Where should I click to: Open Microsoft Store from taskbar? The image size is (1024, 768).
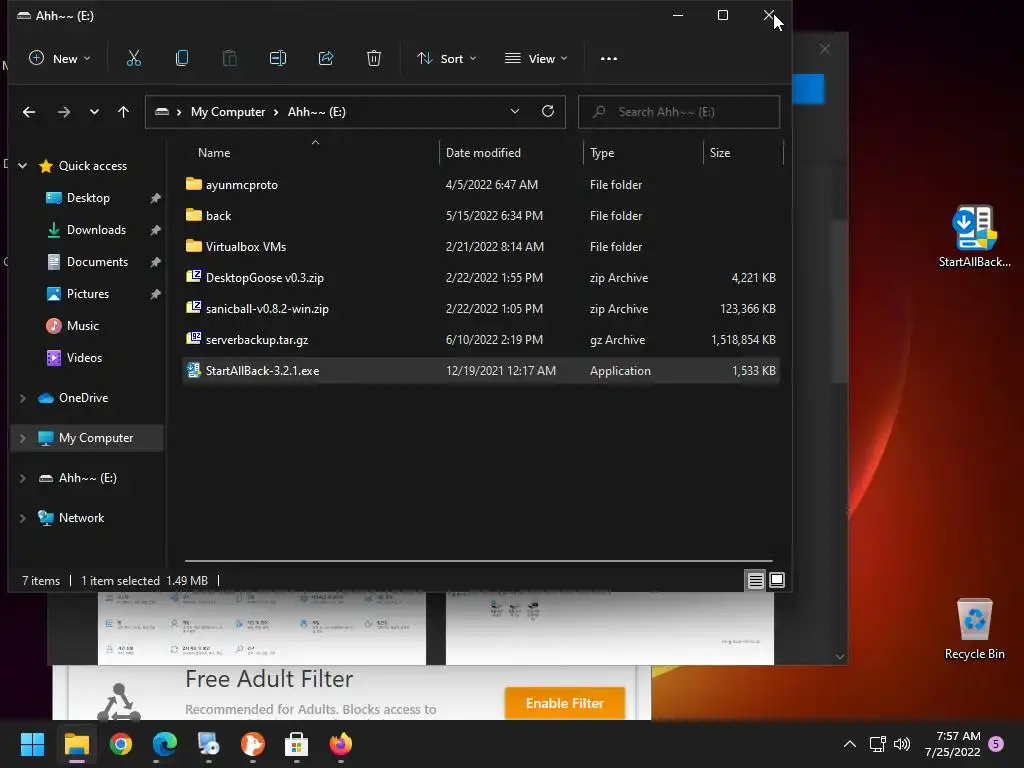[x=296, y=744]
